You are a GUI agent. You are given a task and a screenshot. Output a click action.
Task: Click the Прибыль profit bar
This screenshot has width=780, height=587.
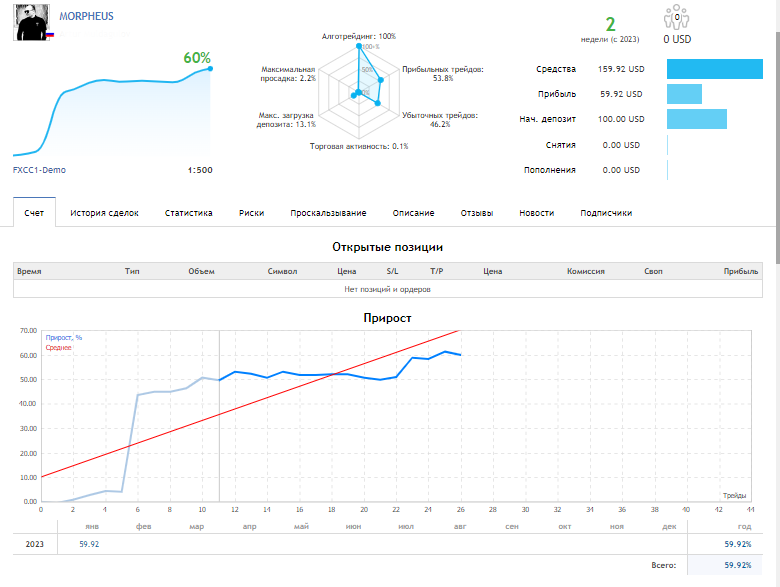[x=684, y=94]
